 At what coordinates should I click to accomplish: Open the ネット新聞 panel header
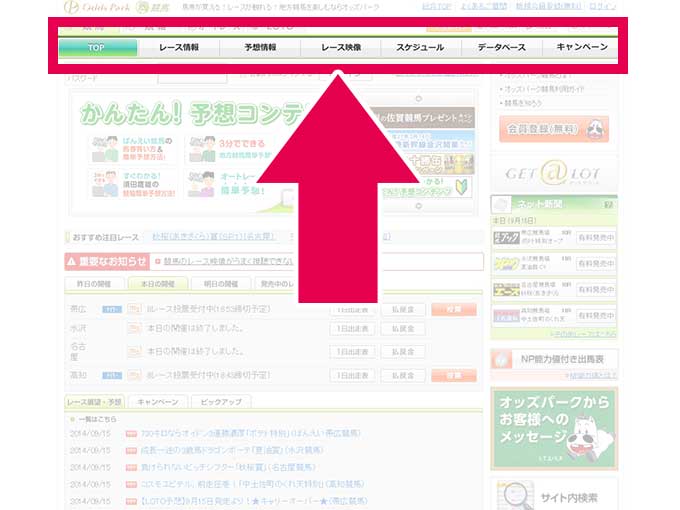[x=554, y=204]
